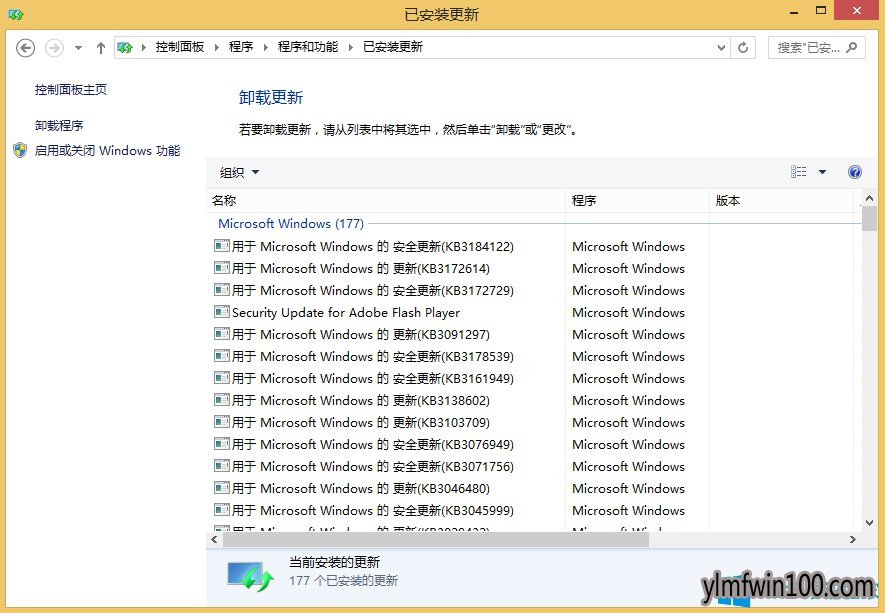Expand address bar history dropdown
The image size is (885, 613).
721,47
